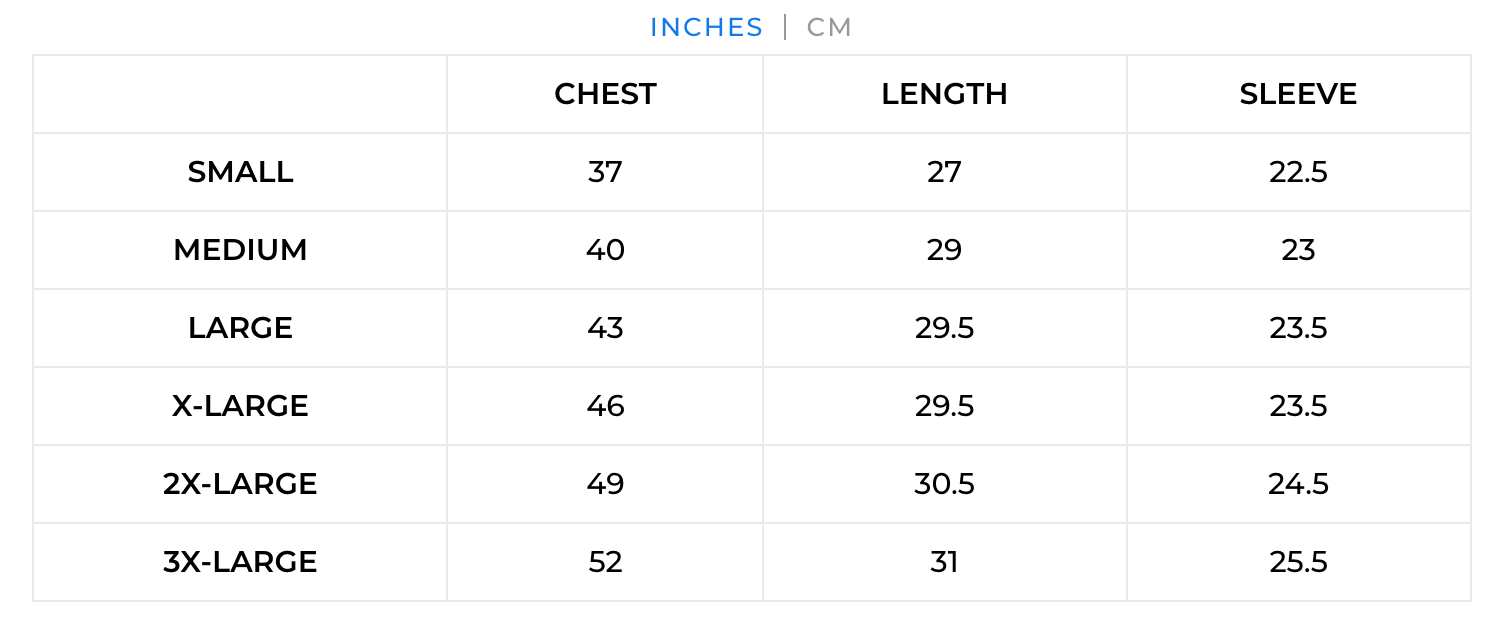The image size is (1496, 628).
Task: Click the Medium chest value 40
Action: 605,250
